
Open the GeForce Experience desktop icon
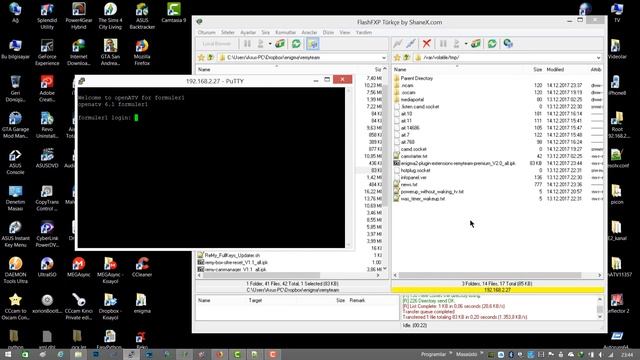(x=47, y=52)
